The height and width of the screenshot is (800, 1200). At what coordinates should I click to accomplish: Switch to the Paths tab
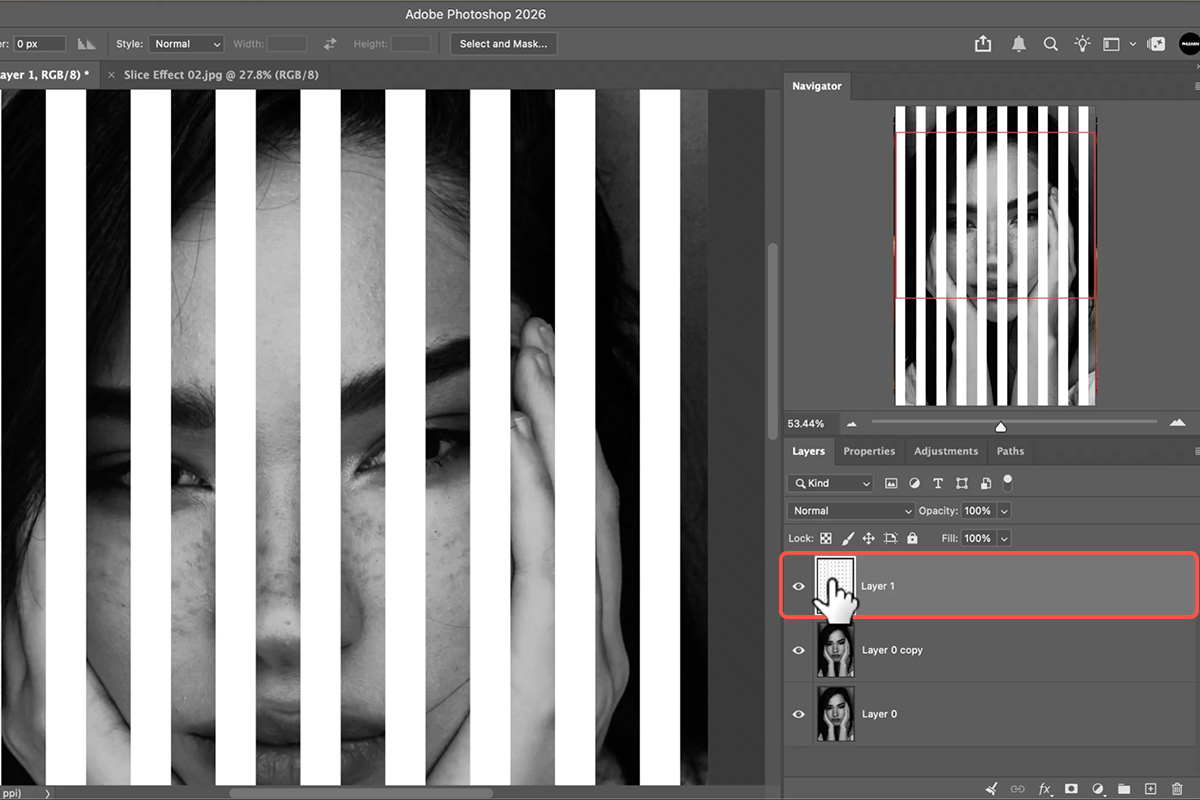pos(1010,451)
